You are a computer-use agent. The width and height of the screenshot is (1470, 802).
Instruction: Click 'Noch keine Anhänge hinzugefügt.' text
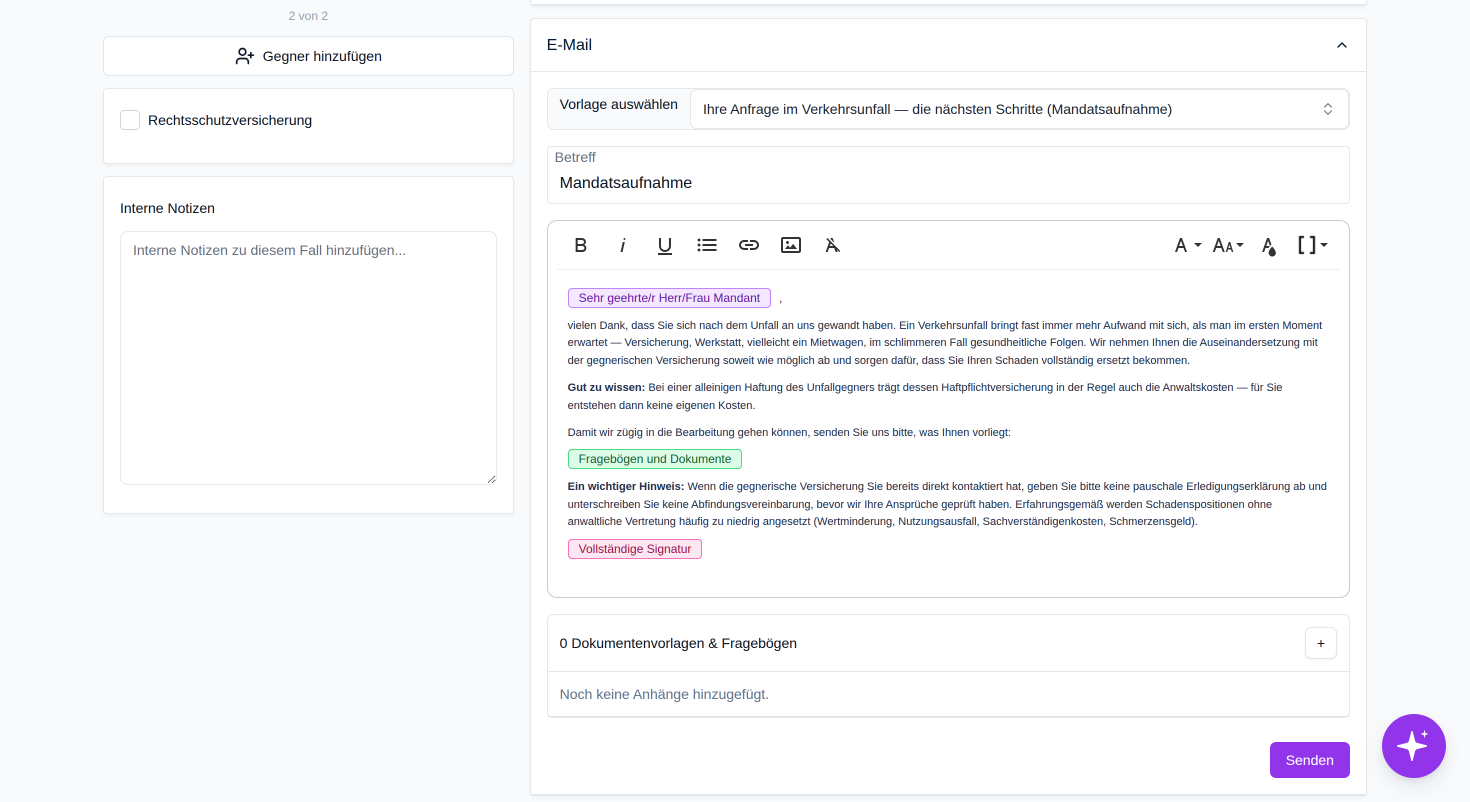pyautogui.click(x=664, y=694)
